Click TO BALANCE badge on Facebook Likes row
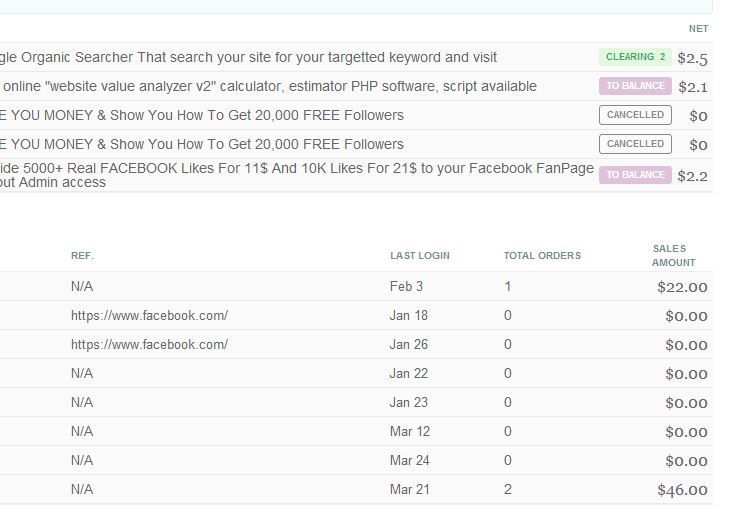739x521 pixels. pos(635,175)
